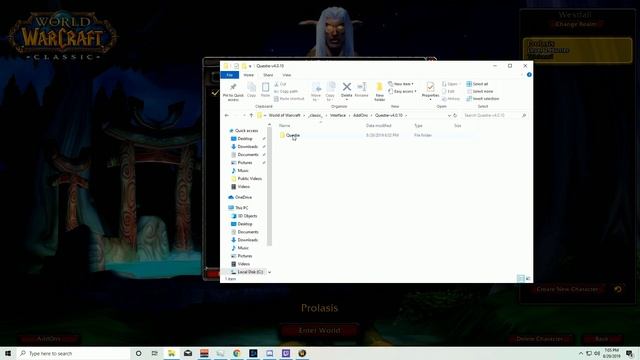640x360 pixels.
Task: Click the Delete X icon
Action: click(x=347, y=87)
